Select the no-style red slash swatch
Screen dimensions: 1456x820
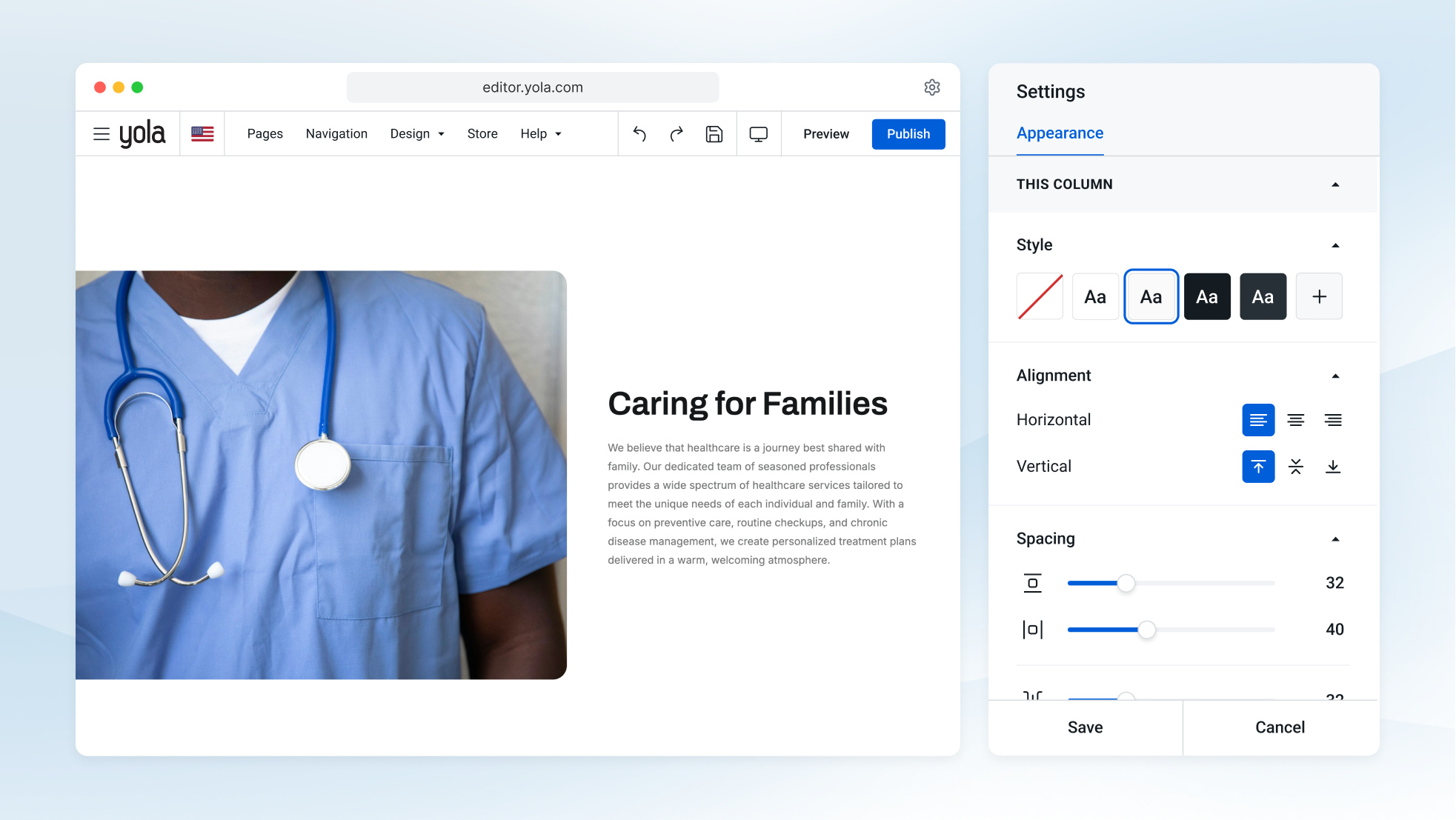pyautogui.click(x=1040, y=296)
